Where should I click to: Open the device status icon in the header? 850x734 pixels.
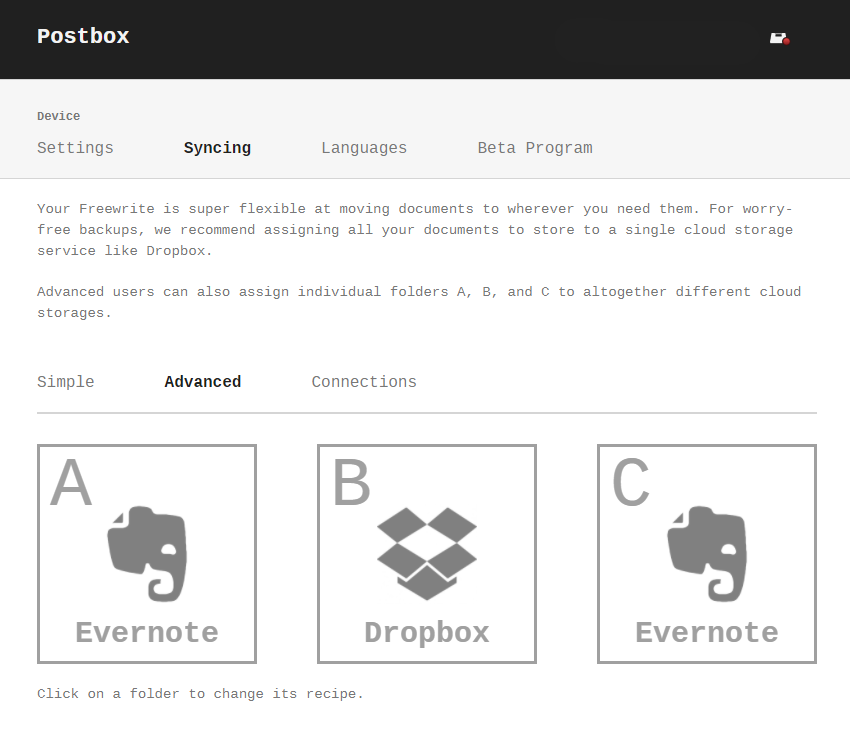(780, 38)
